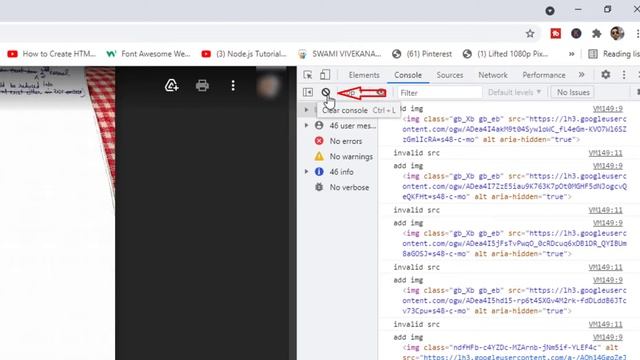640x360 pixels.
Task: Open the Reading list button
Action: pos(614,54)
